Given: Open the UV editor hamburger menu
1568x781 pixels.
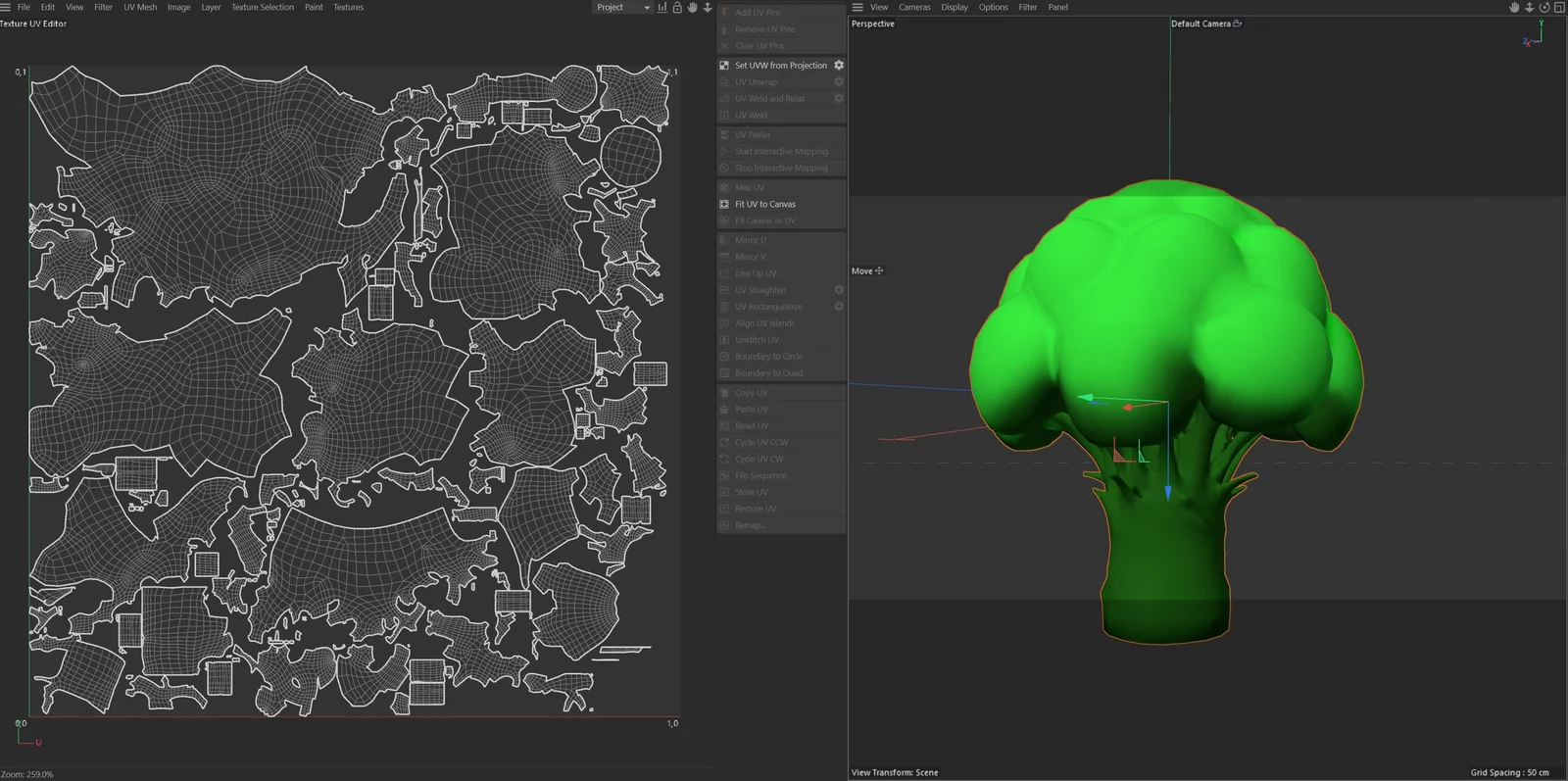Looking at the screenshot, I should [x=6, y=7].
